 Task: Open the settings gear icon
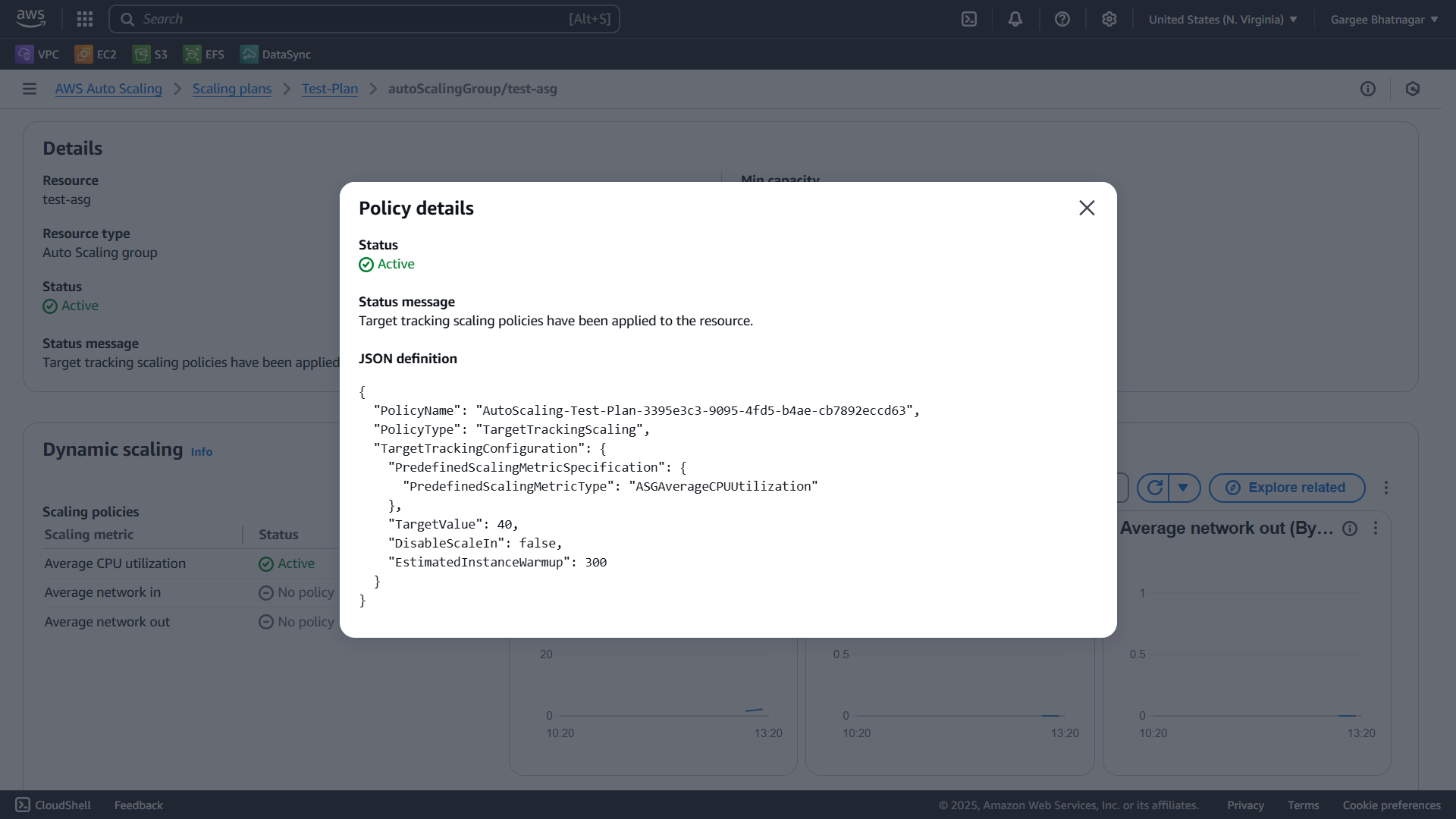coord(1109,19)
